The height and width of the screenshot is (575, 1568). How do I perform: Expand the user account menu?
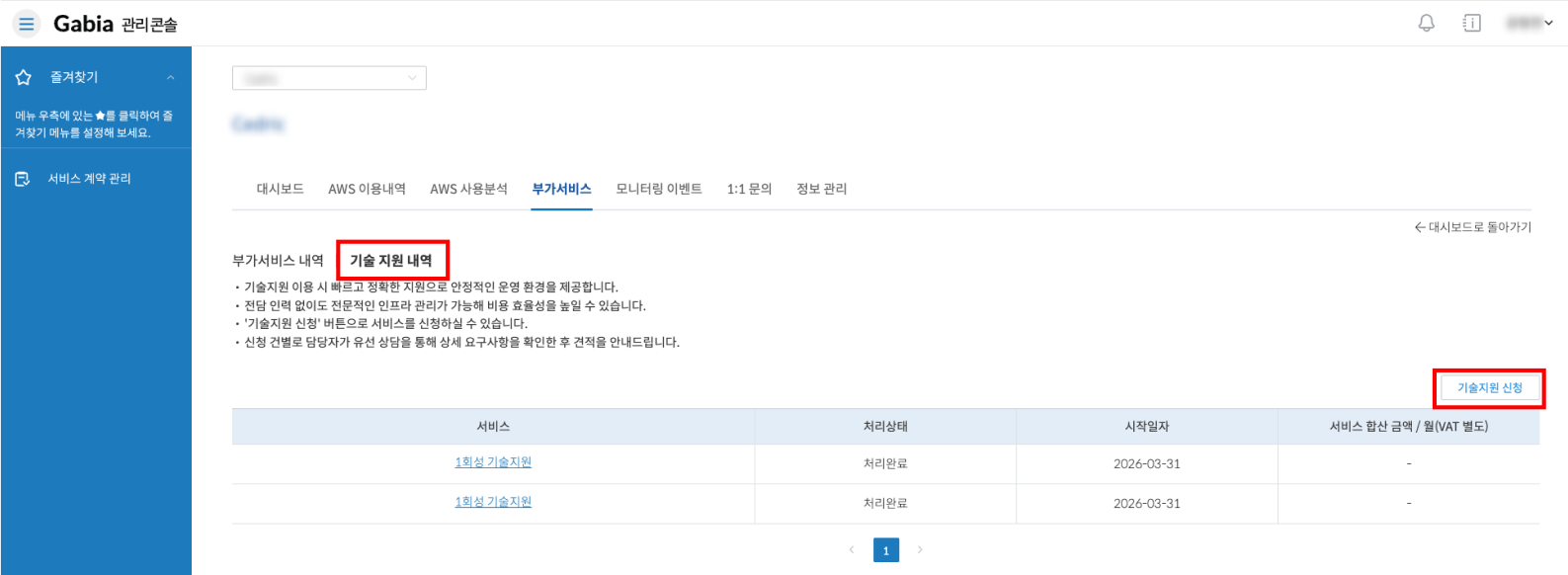click(x=1529, y=23)
